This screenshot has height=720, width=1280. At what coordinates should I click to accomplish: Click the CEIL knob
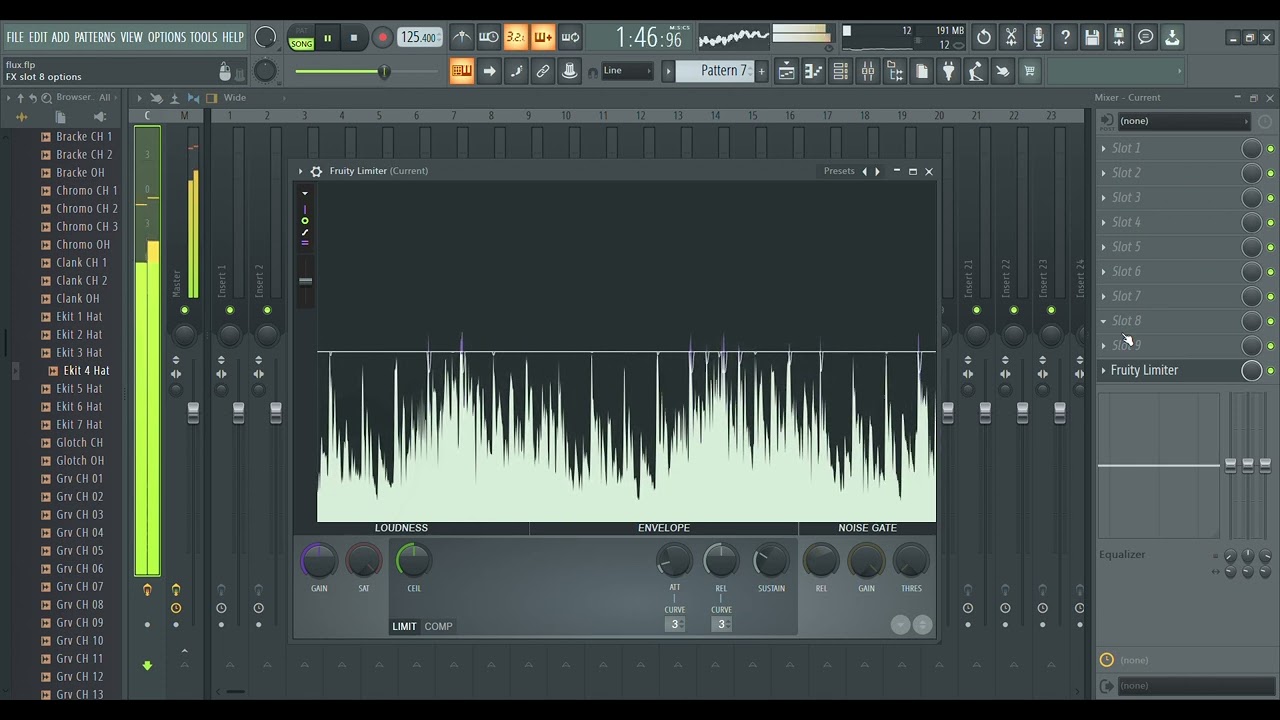(x=413, y=561)
